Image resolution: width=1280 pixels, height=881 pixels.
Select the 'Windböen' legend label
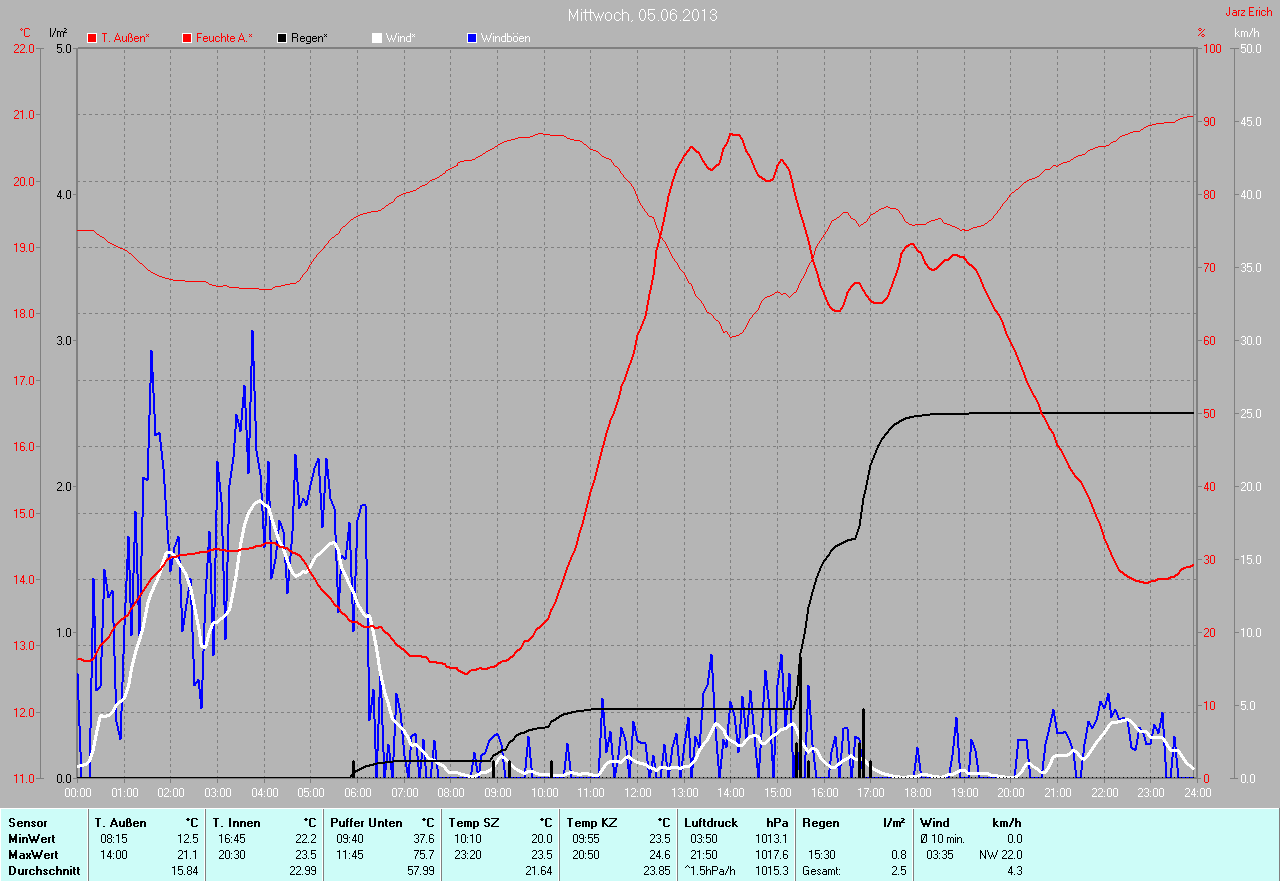505,38
